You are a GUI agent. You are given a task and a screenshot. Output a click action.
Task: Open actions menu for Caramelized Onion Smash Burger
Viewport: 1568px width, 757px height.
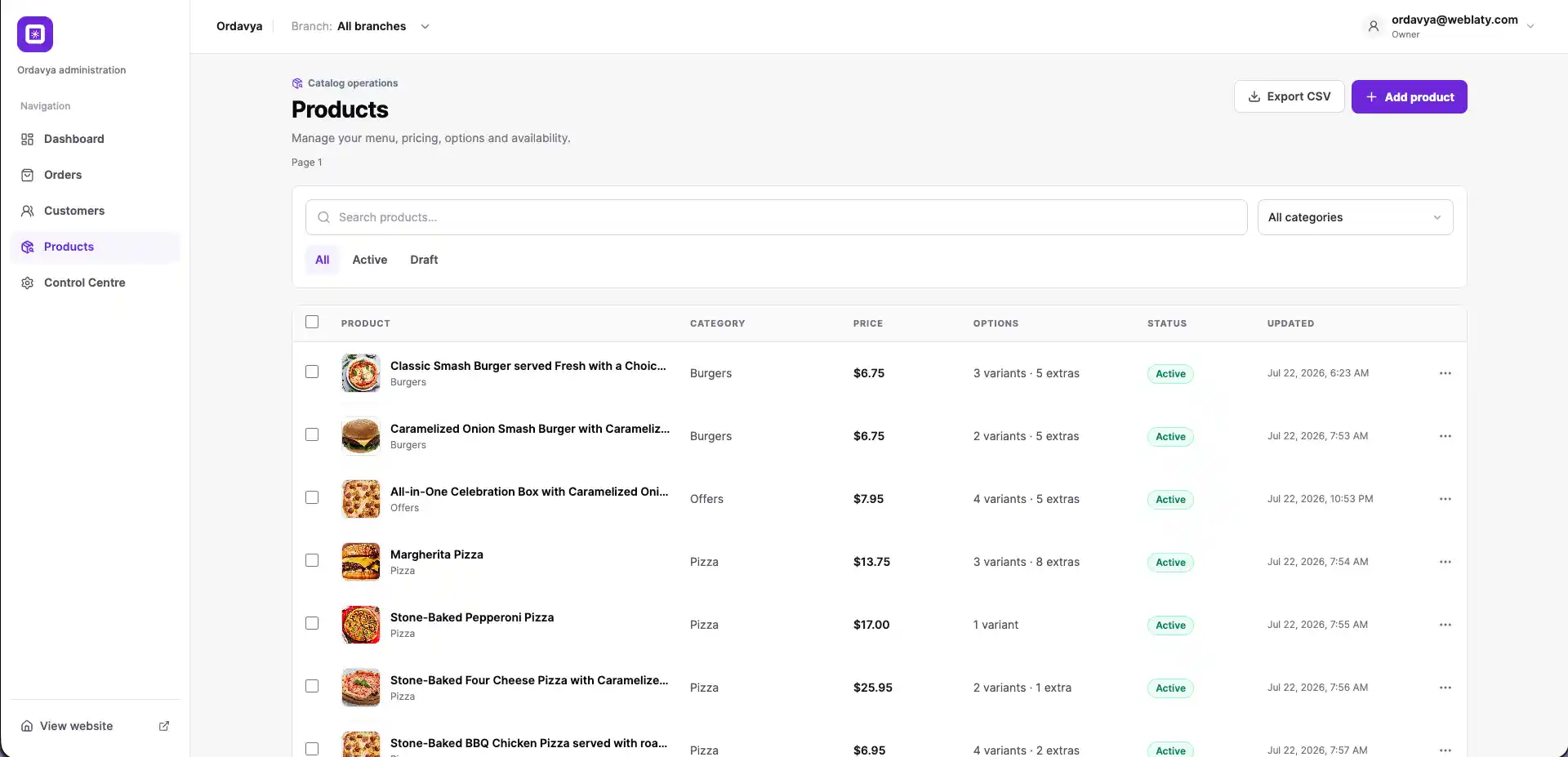coord(1445,436)
